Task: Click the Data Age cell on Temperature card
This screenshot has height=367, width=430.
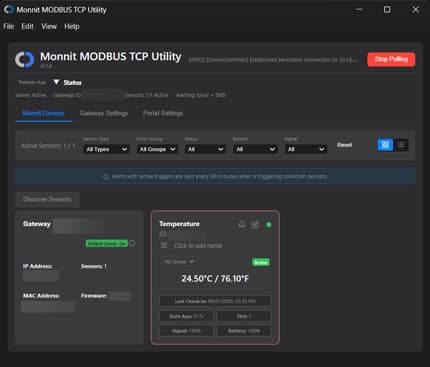Action: point(186,316)
